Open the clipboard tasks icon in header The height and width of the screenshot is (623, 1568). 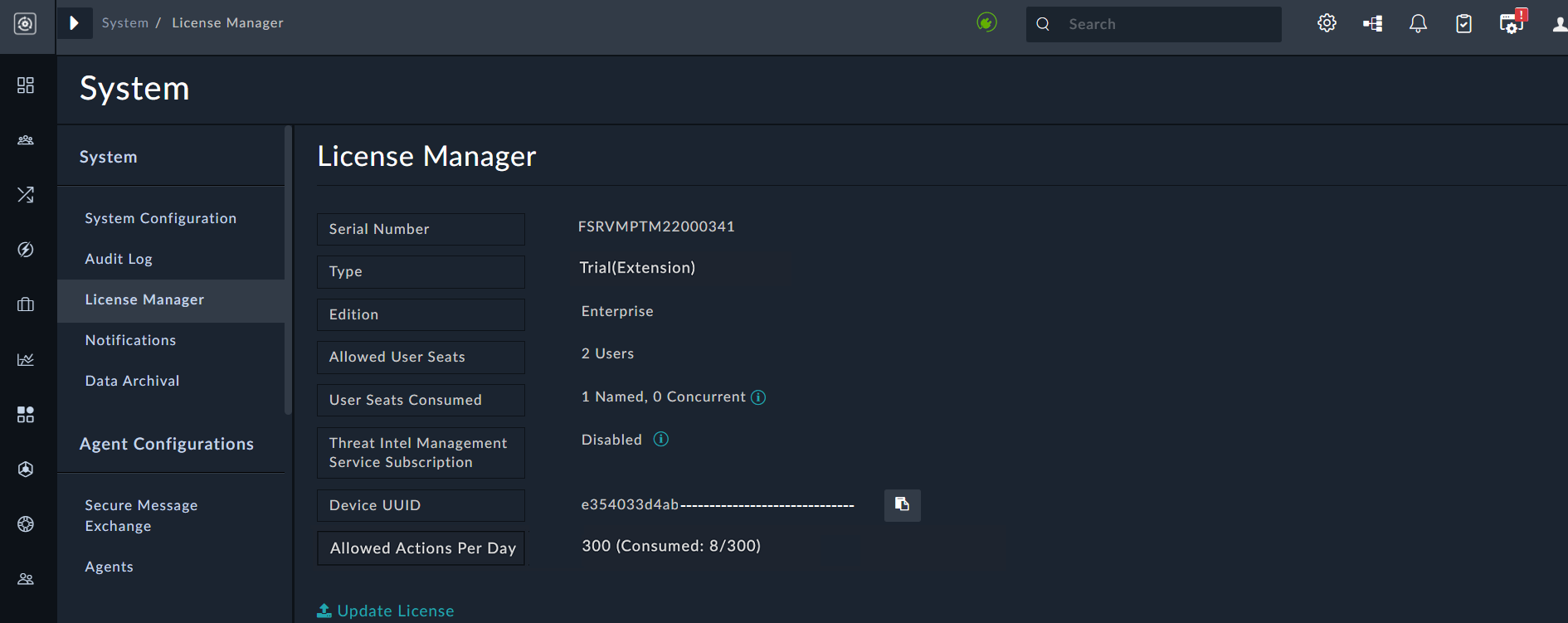click(x=1463, y=23)
